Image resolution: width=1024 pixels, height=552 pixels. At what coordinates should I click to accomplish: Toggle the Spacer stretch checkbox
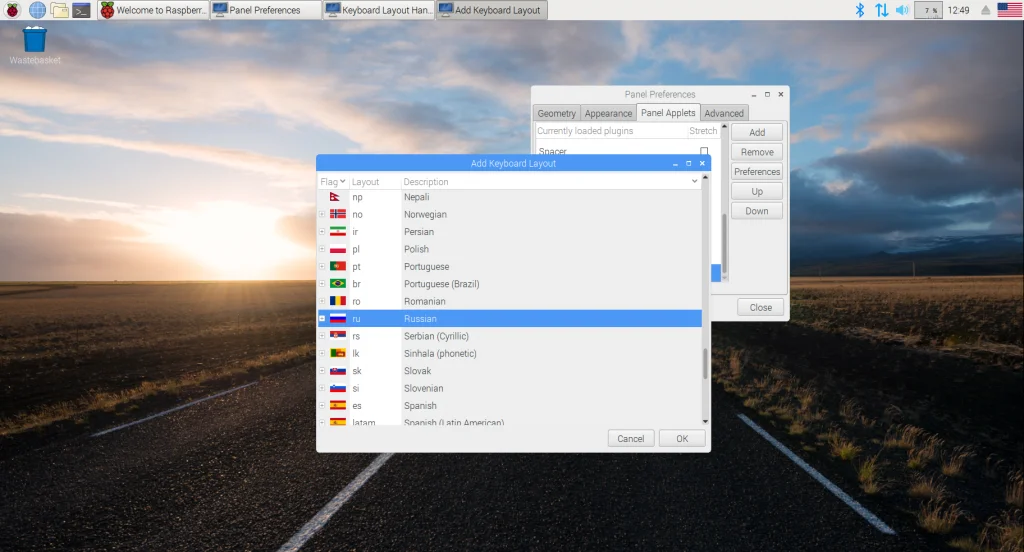[x=704, y=152]
